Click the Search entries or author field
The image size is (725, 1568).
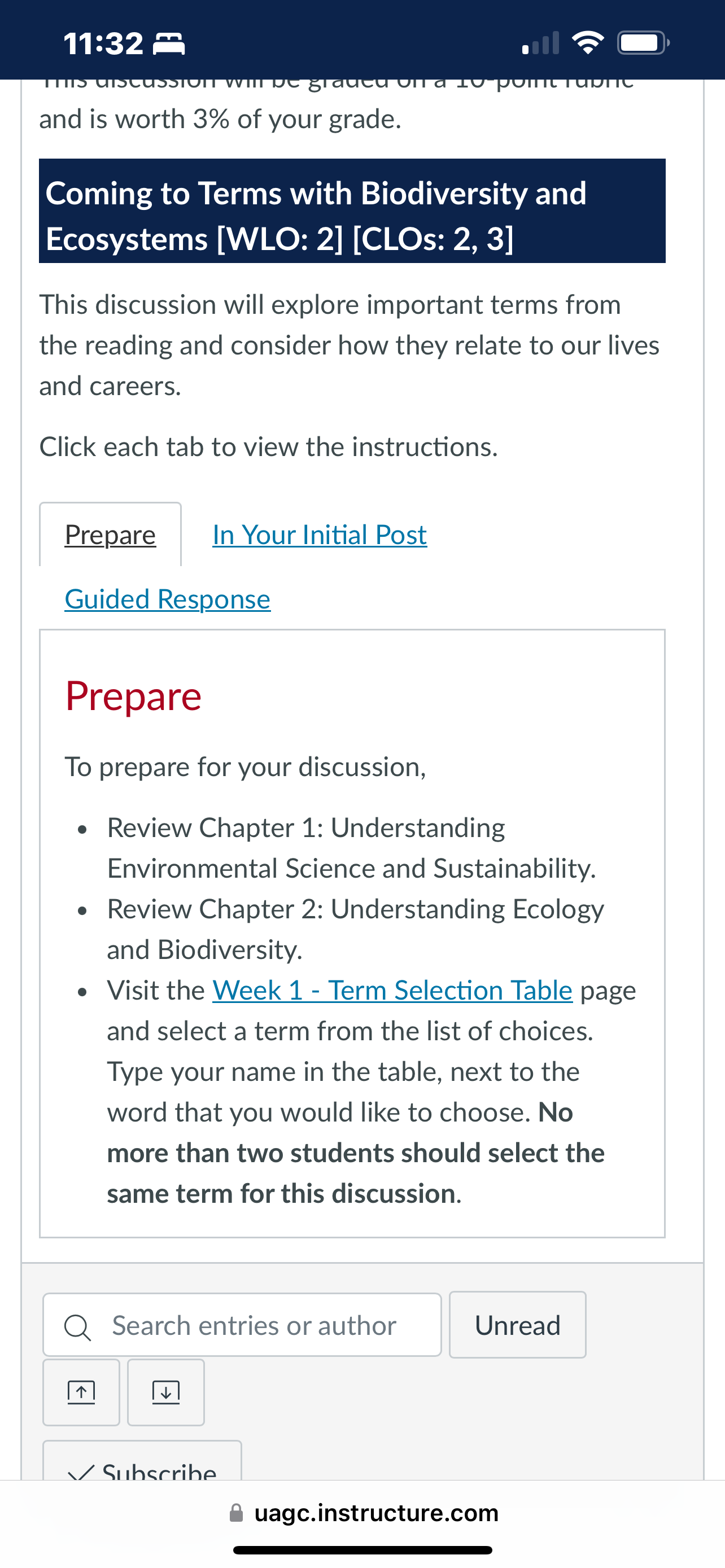[242, 1325]
